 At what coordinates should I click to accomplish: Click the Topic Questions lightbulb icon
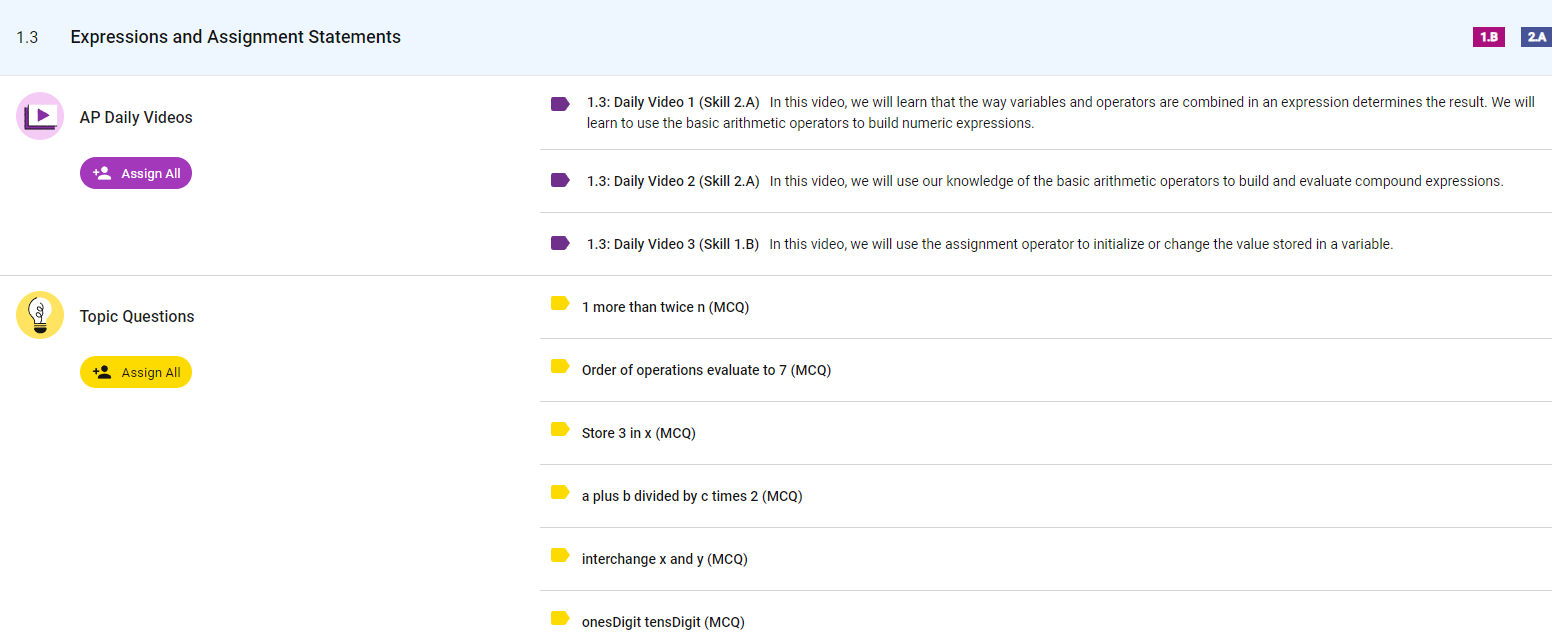point(40,315)
